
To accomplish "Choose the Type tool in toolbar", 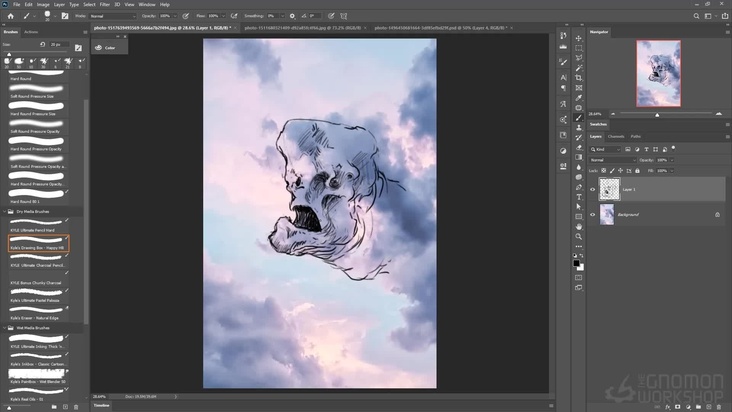I will [579, 197].
